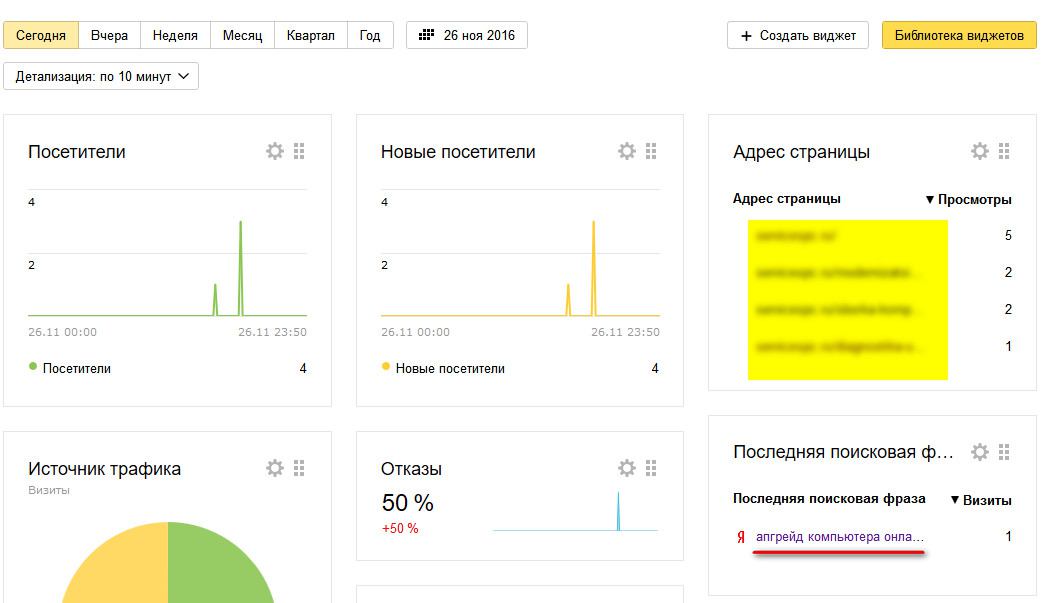Viewport: 1048px width, 603px height.
Task: Click the Отказы widget title
Action: pos(411,469)
